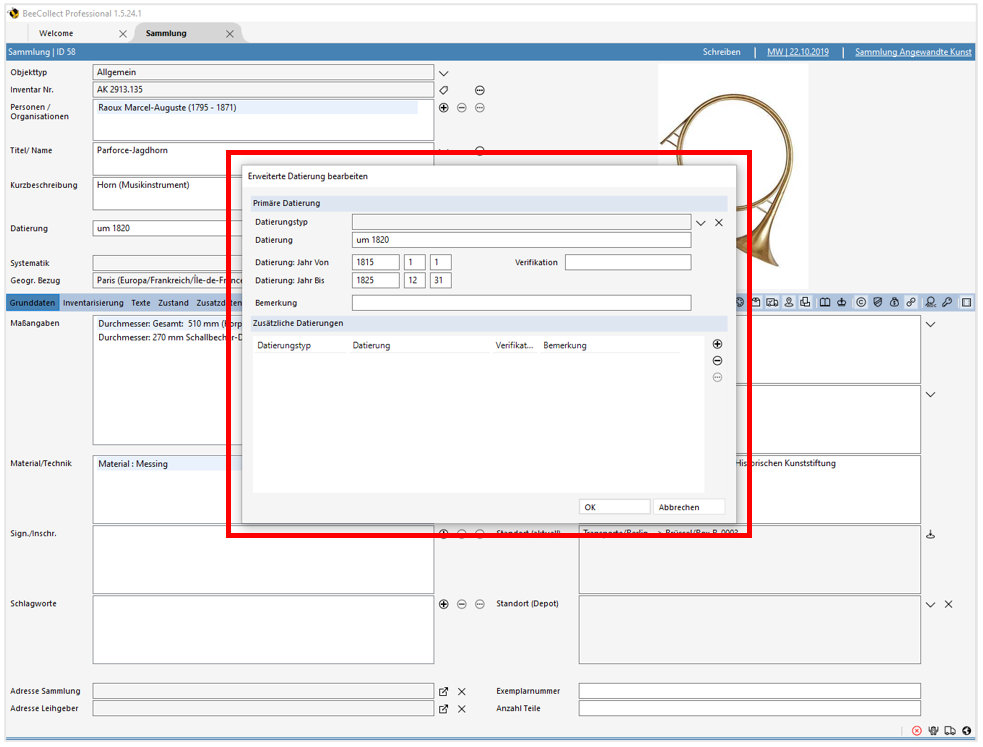Click the link chain icon in toolbar
Image resolution: width=983 pixels, height=747 pixels.
pyautogui.click(x=911, y=302)
